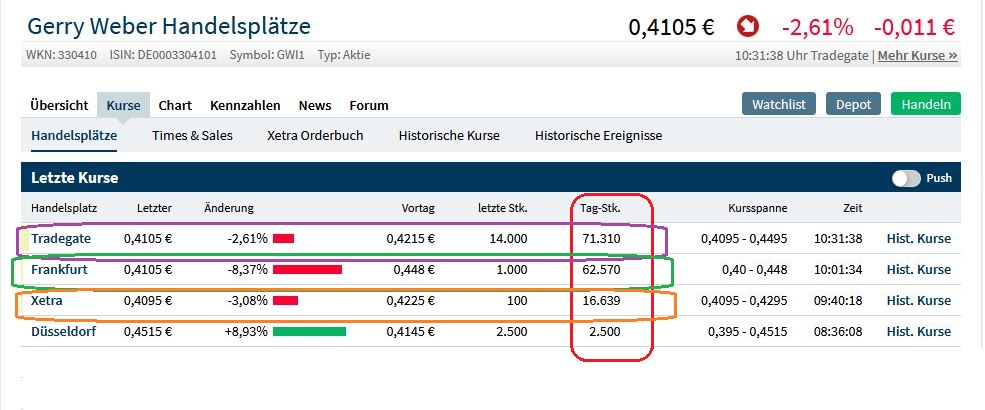Image resolution: width=985 pixels, height=410 pixels.
Task: Switch to the Übersicht tab
Action: 59,105
